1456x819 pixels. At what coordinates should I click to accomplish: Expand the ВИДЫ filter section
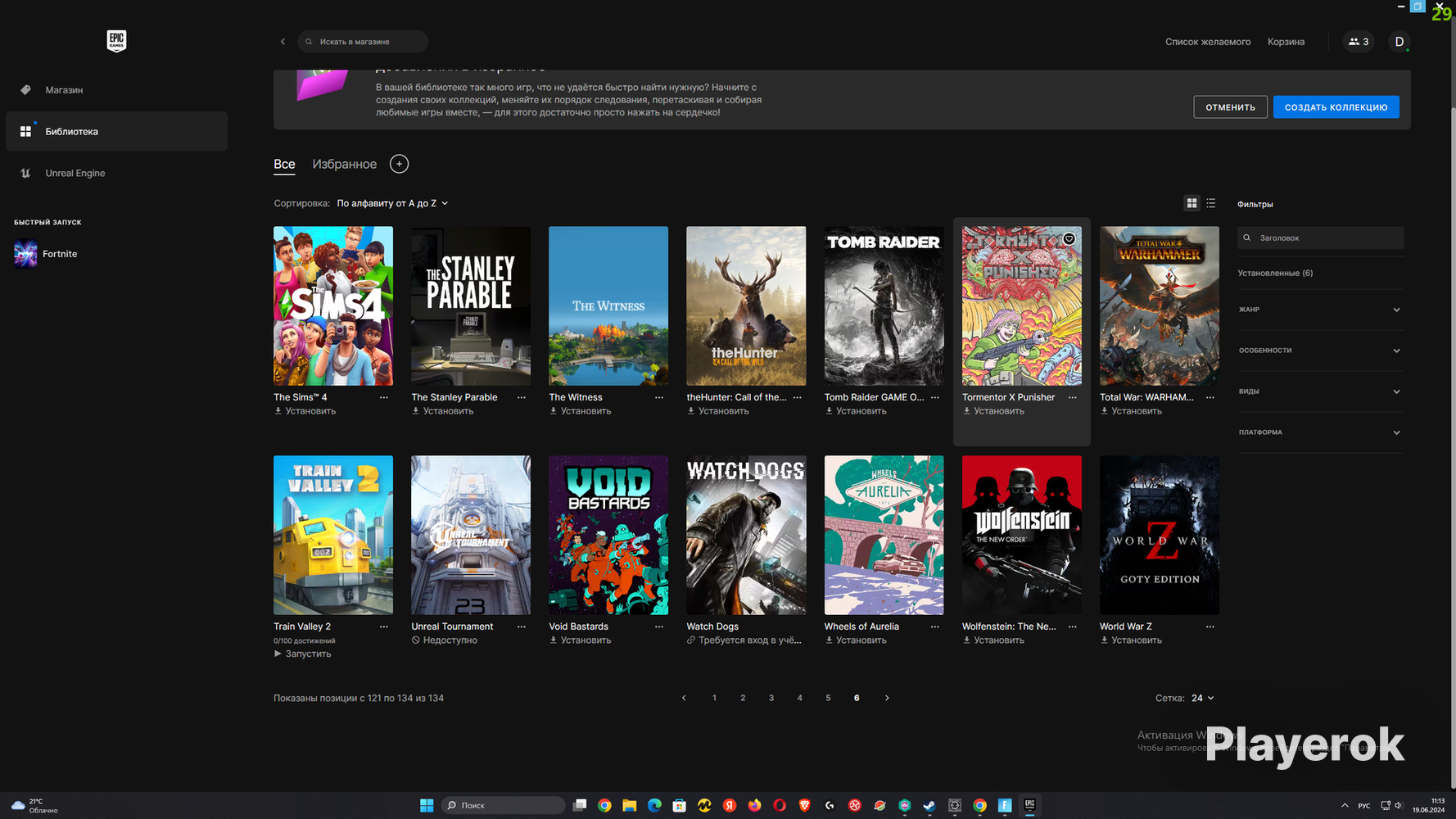1320,391
